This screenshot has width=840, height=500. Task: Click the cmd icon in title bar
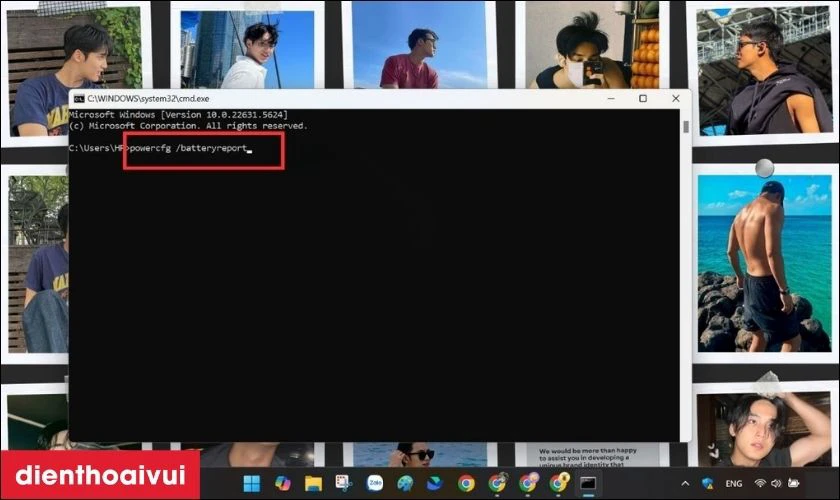pyautogui.click(x=78, y=99)
